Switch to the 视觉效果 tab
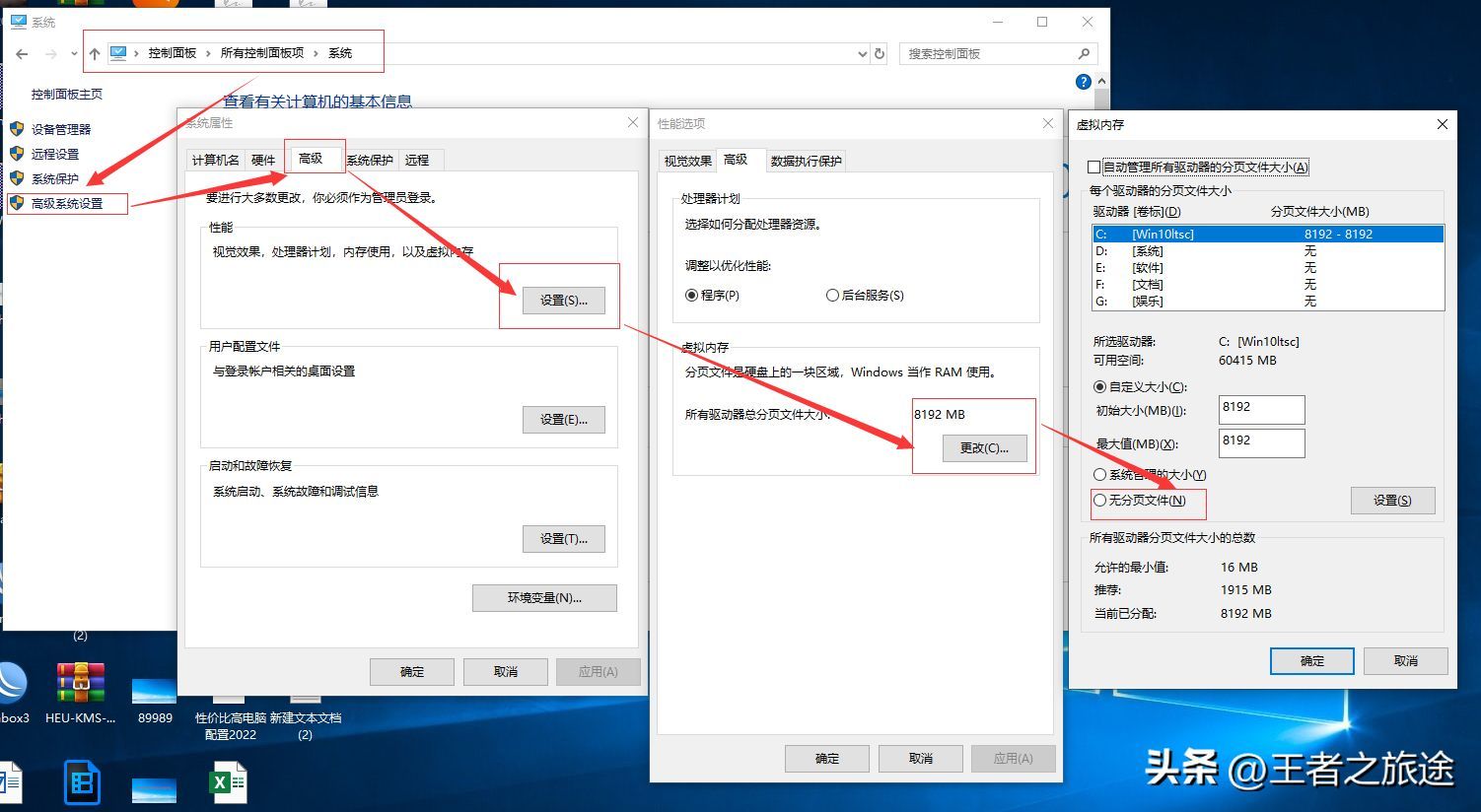1481x812 pixels. 687,161
